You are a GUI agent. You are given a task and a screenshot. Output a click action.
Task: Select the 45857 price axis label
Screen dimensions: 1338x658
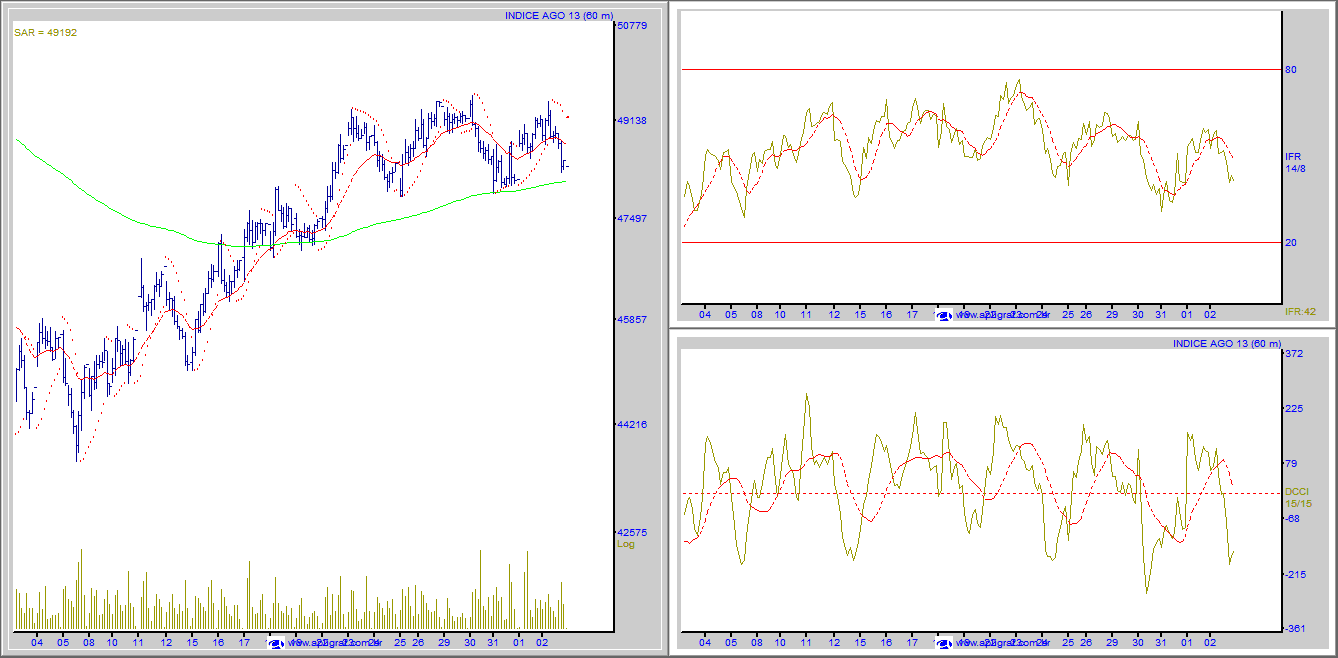pyautogui.click(x=633, y=319)
